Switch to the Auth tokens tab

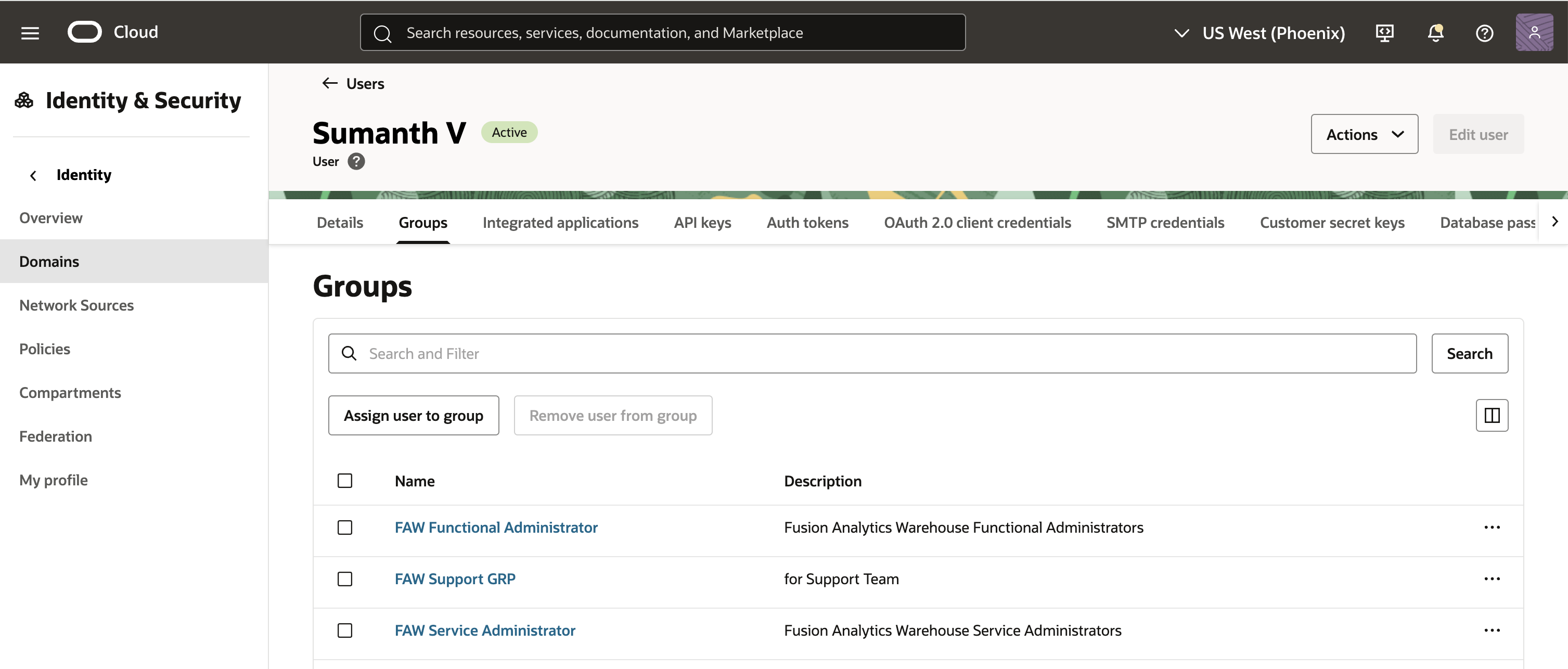point(807,223)
